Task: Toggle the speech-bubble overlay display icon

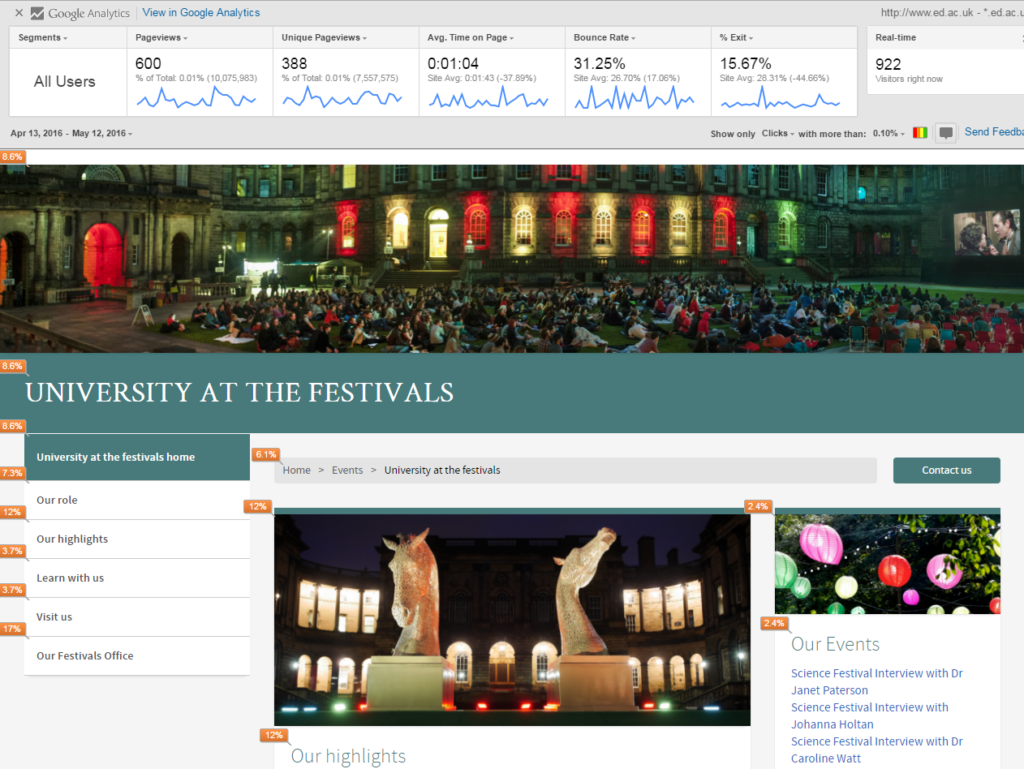Action: (x=944, y=132)
